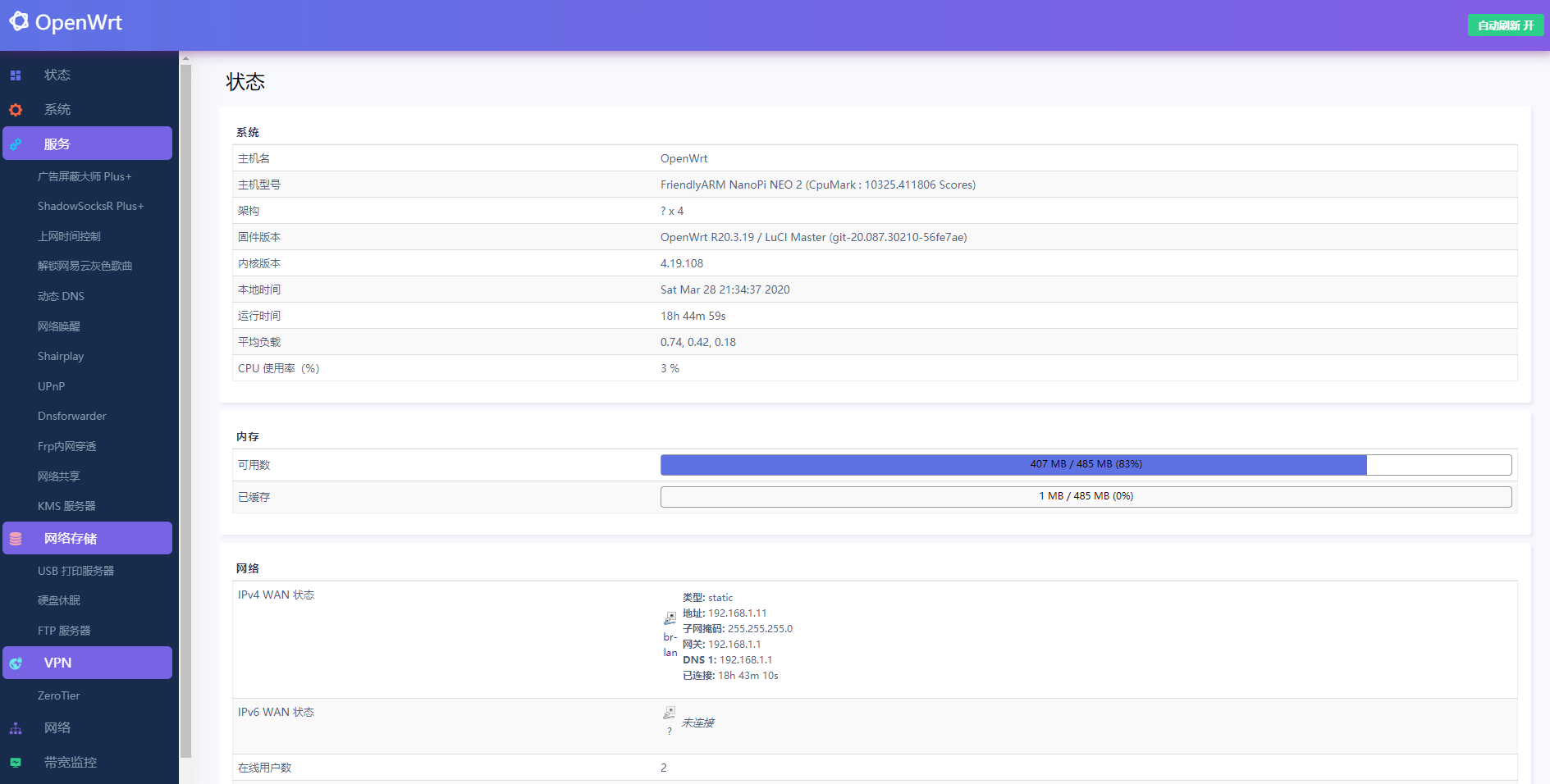This screenshot has width=1550, height=784.
Task: Open ShadowSocksR Plus+ page
Action: (x=90, y=206)
